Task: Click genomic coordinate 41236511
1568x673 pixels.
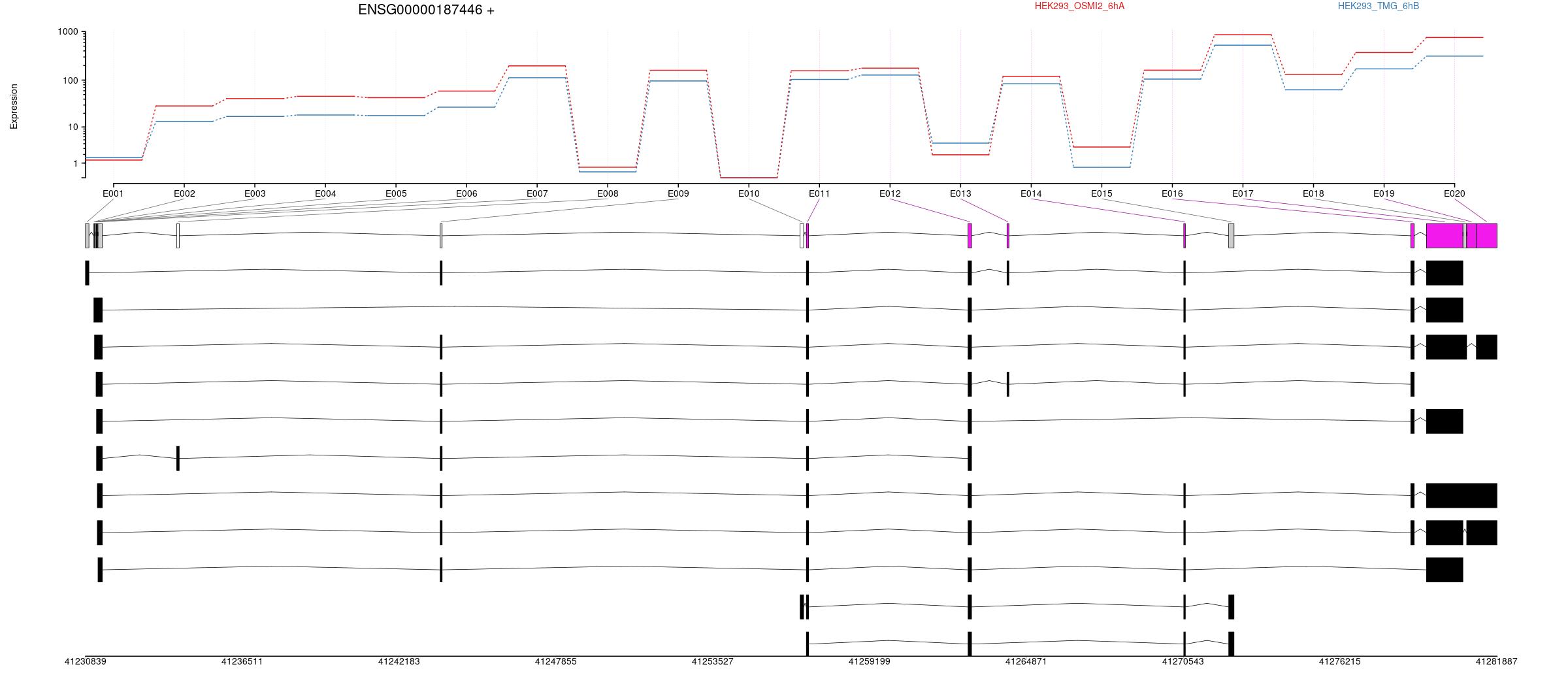Action: click(242, 661)
